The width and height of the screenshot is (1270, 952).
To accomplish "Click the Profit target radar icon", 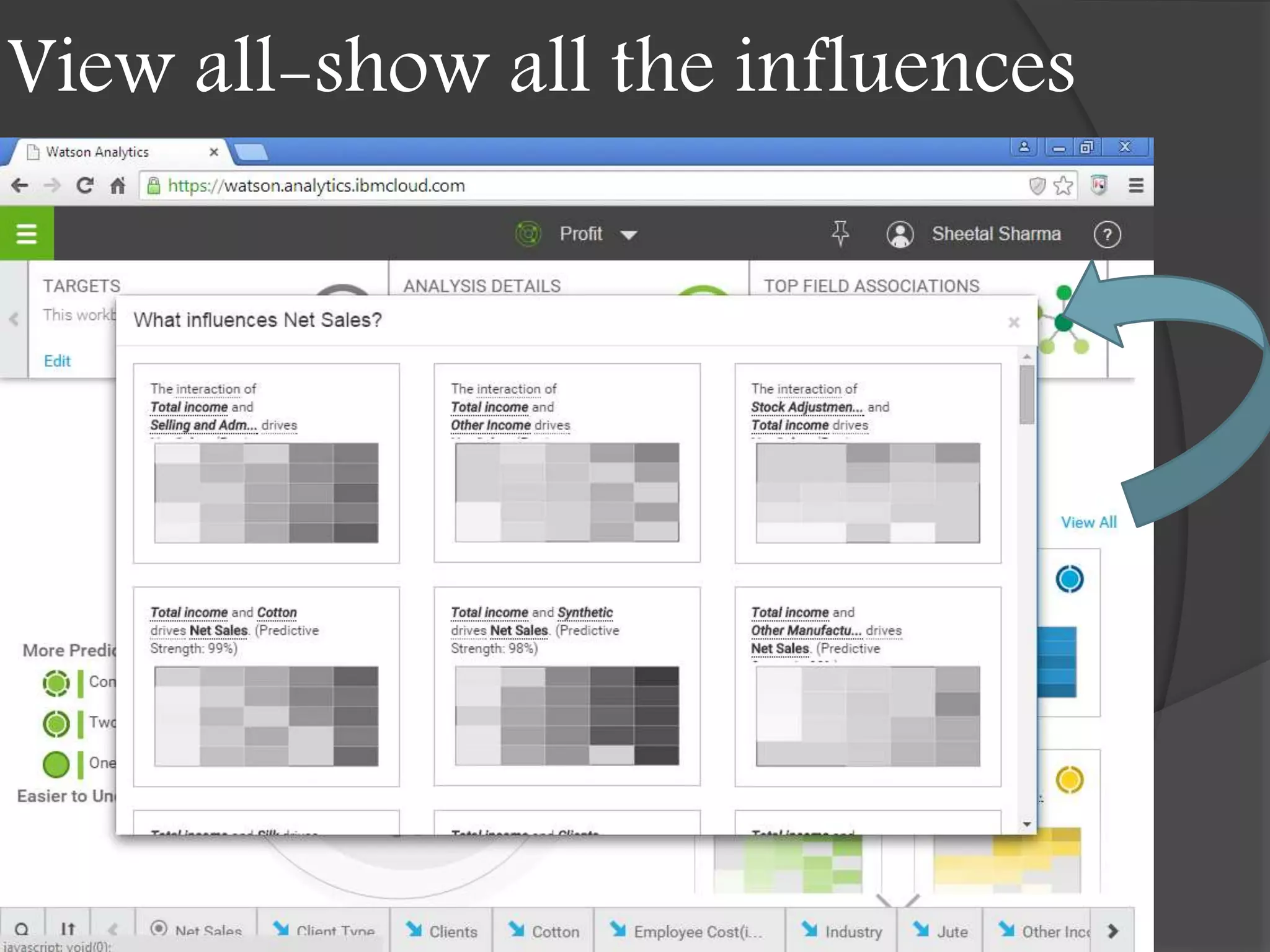I will [528, 234].
